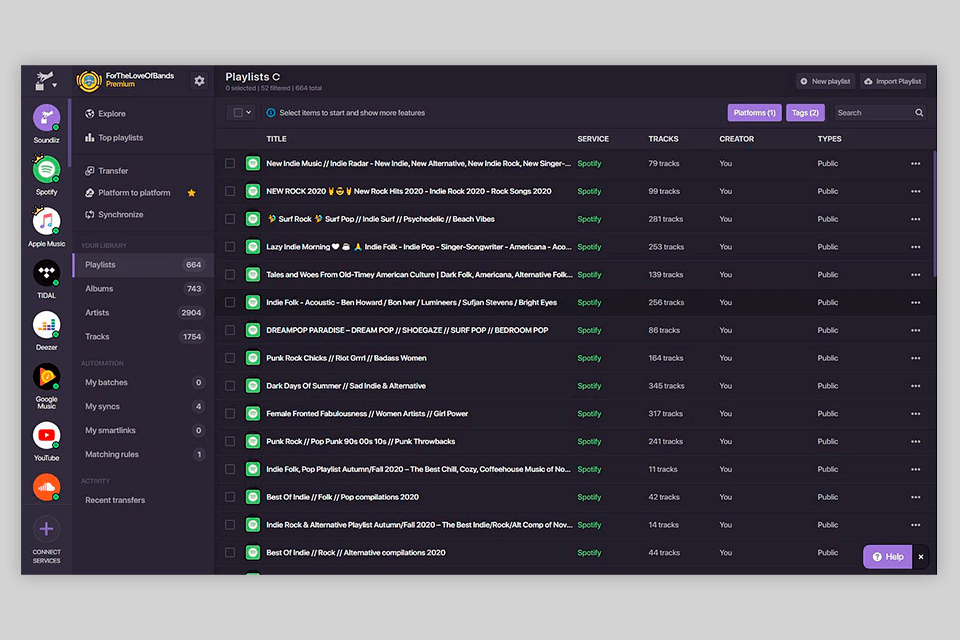Select the YouTube service icon
This screenshot has height=640, width=960.
47,435
